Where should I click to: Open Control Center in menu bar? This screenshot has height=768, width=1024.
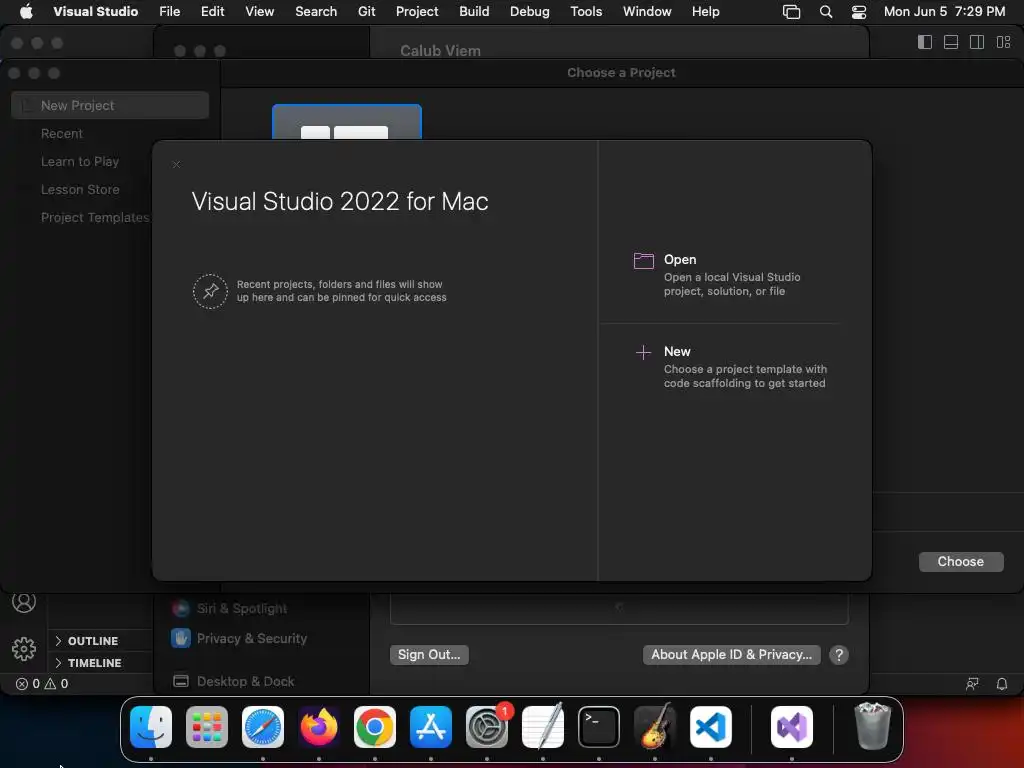click(x=859, y=12)
